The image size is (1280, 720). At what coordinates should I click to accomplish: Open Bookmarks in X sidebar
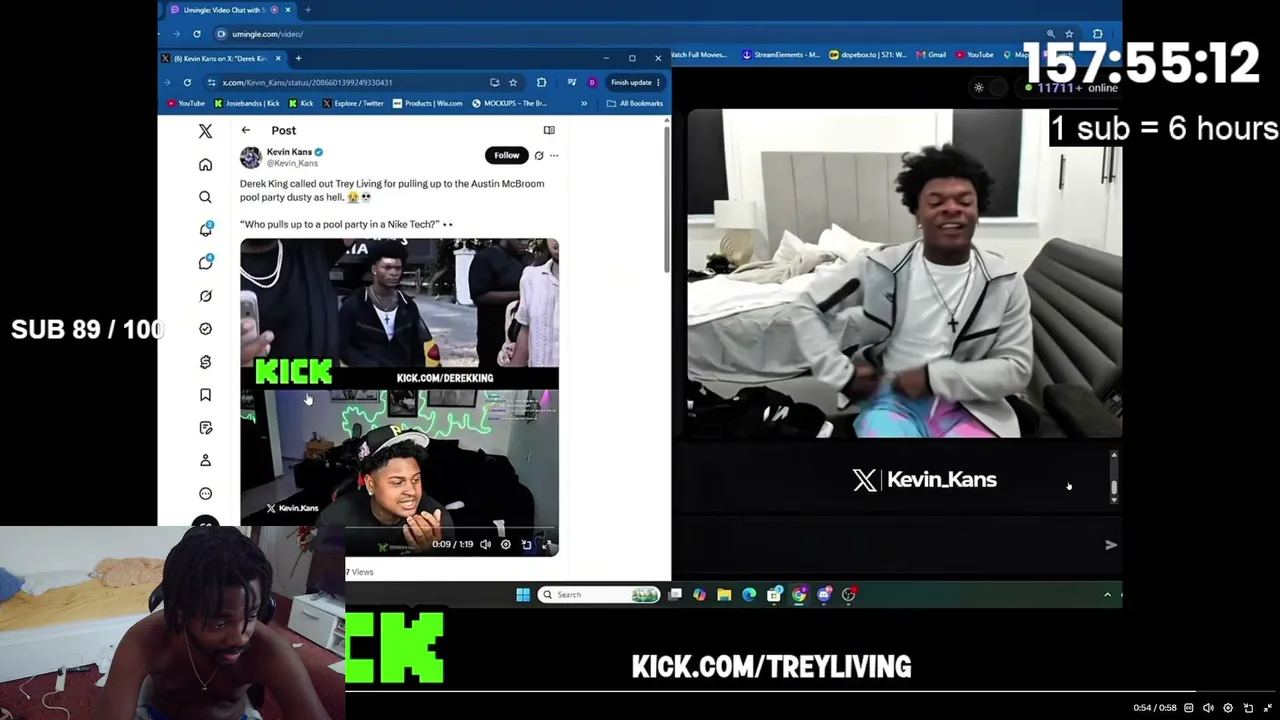205,395
